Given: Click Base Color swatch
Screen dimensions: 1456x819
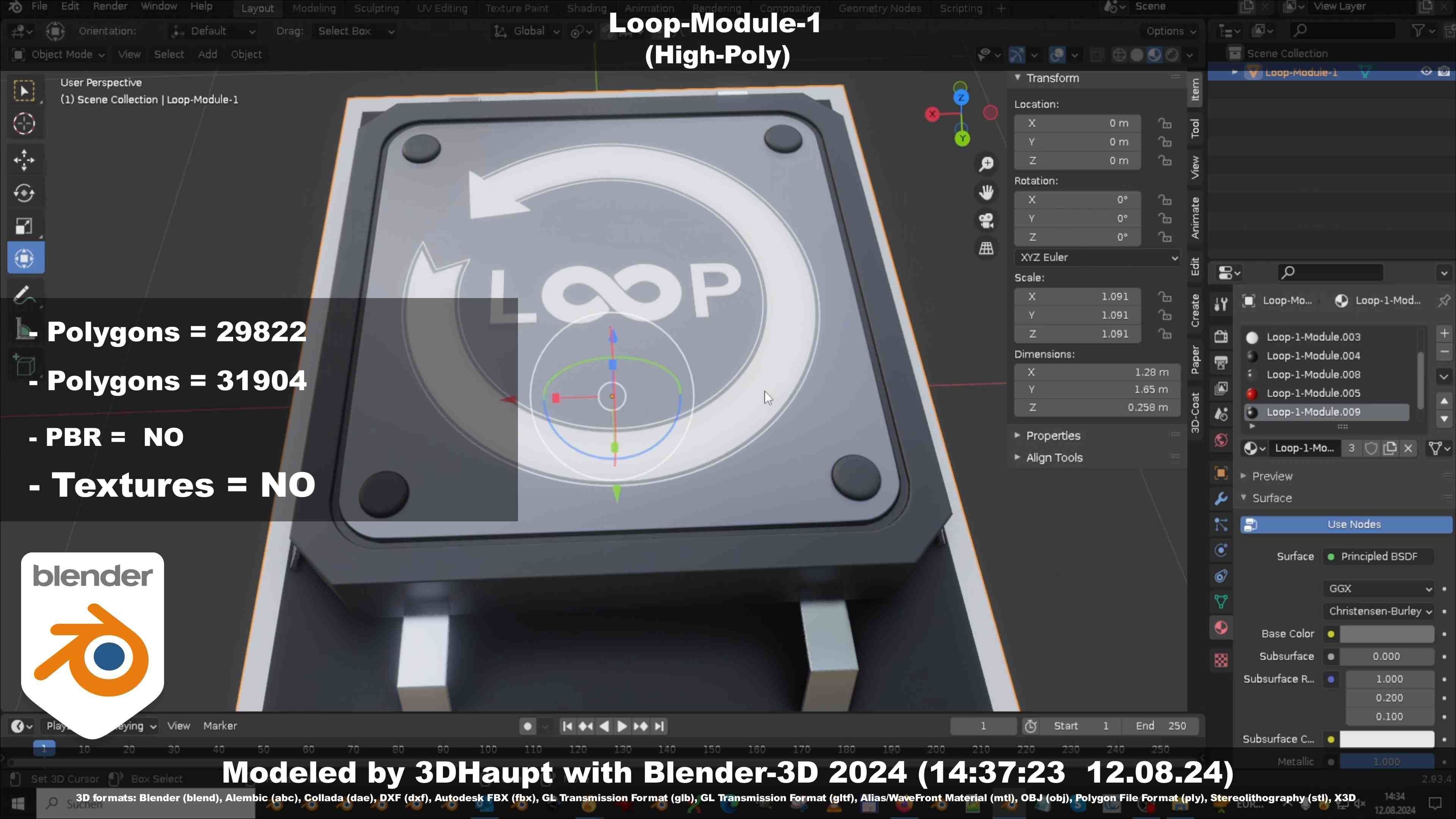Looking at the screenshot, I should (x=1387, y=634).
